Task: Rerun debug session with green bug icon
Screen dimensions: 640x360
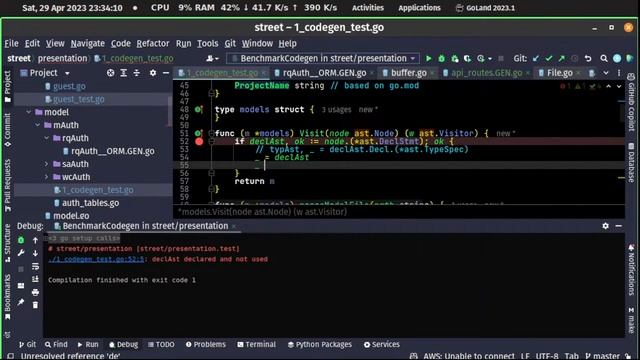Action: 21,240
